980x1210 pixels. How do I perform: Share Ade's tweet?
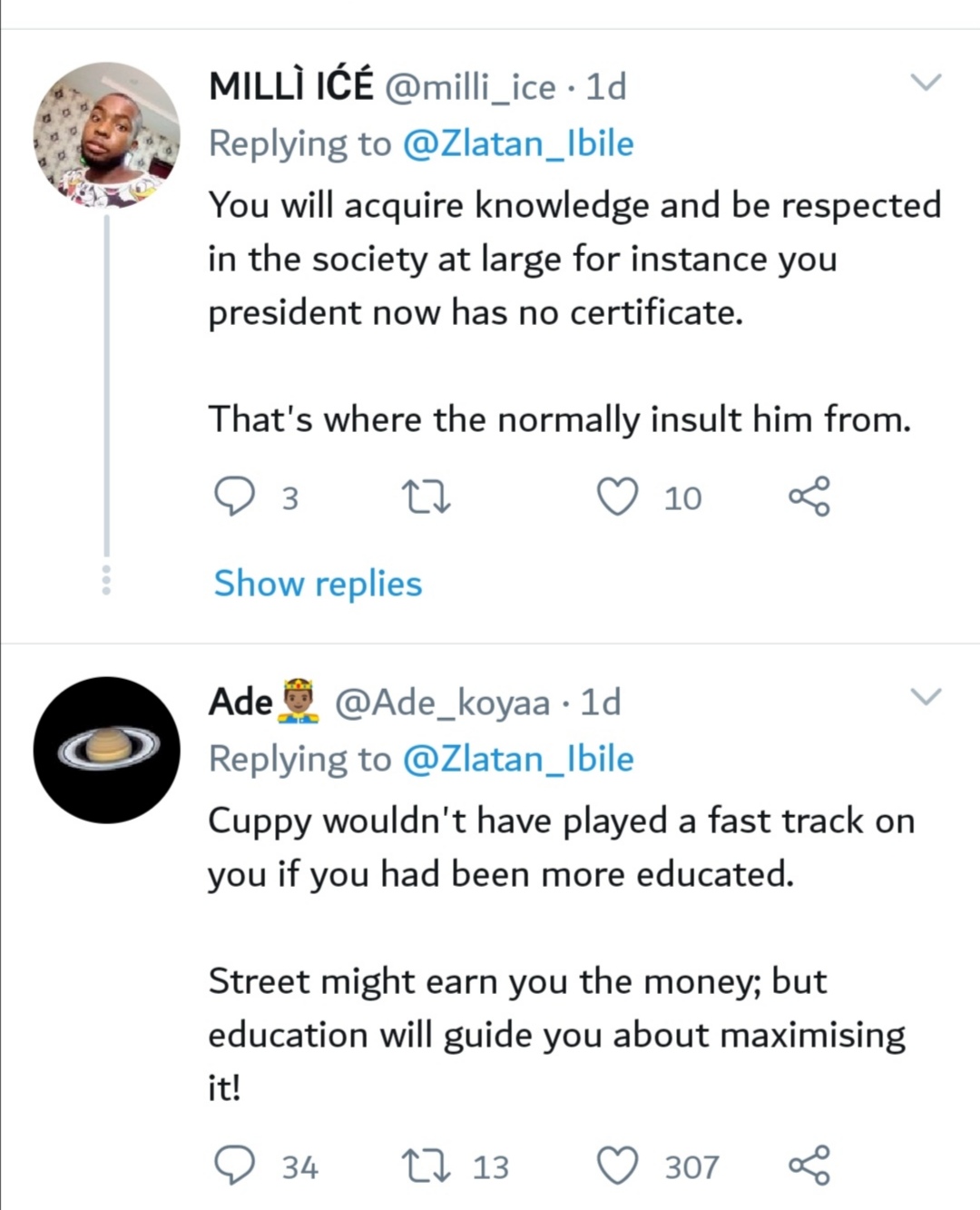coord(808,1166)
